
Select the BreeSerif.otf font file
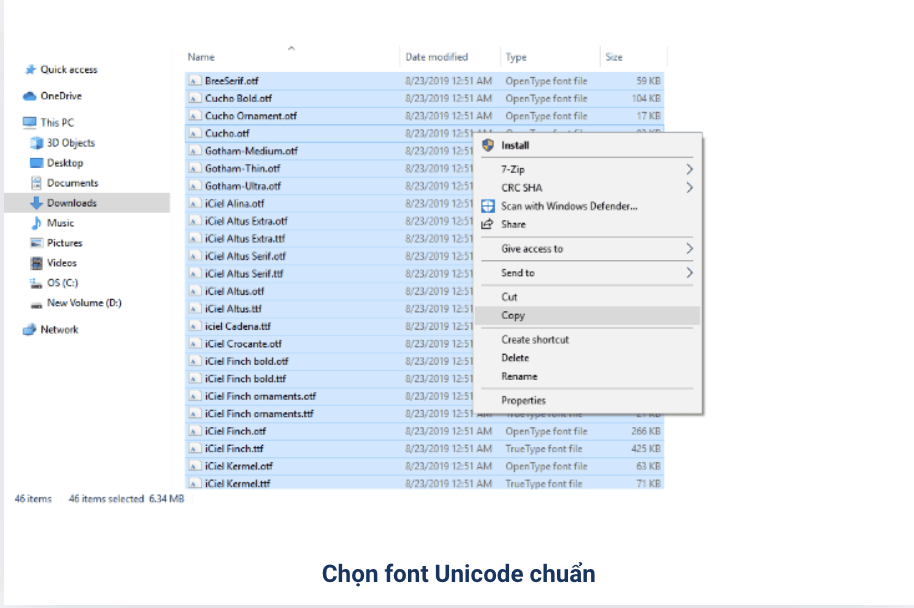click(x=232, y=81)
